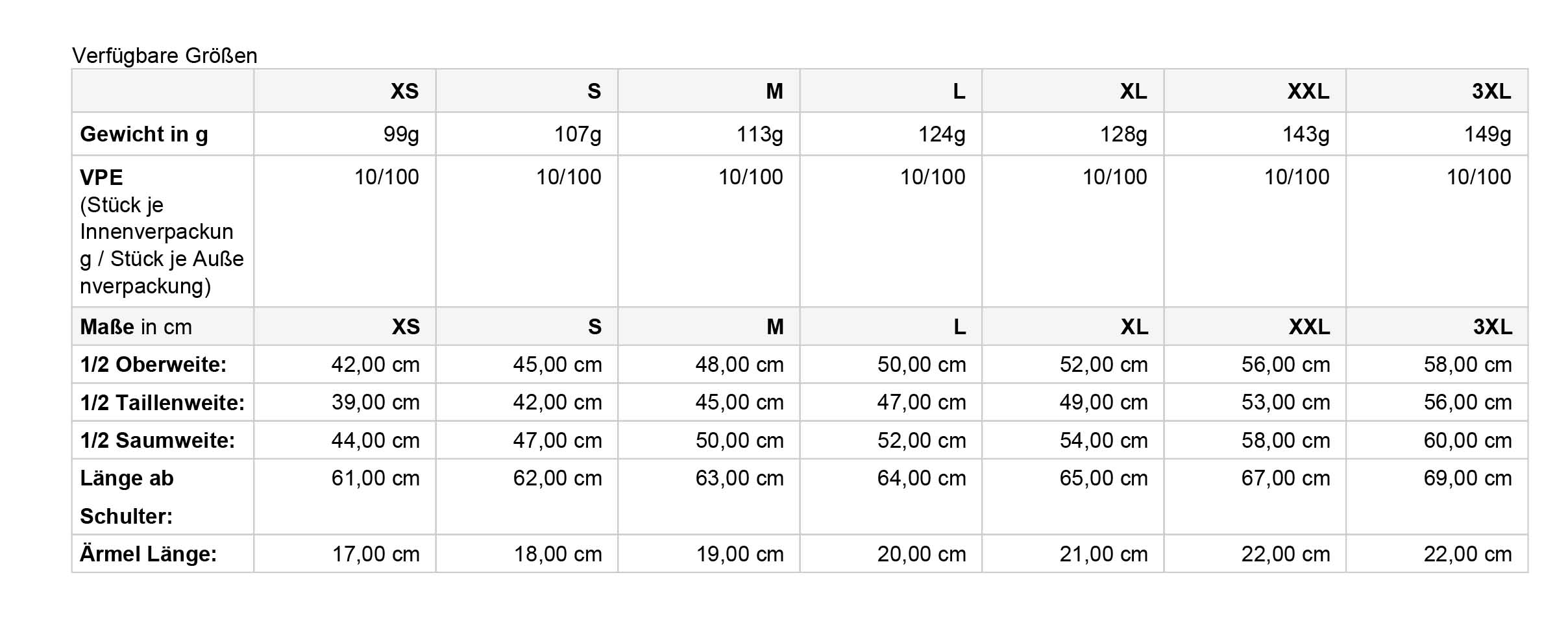Select the 149g weight value for 3XL

pos(1488,134)
